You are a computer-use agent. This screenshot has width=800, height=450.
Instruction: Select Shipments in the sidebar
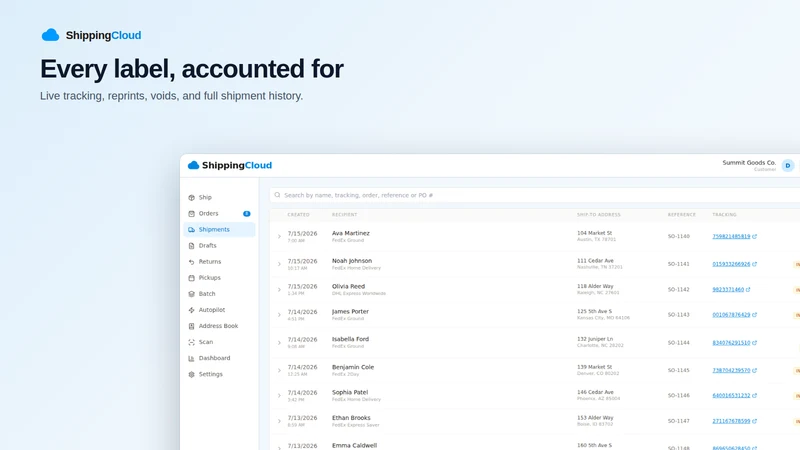(219, 230)
